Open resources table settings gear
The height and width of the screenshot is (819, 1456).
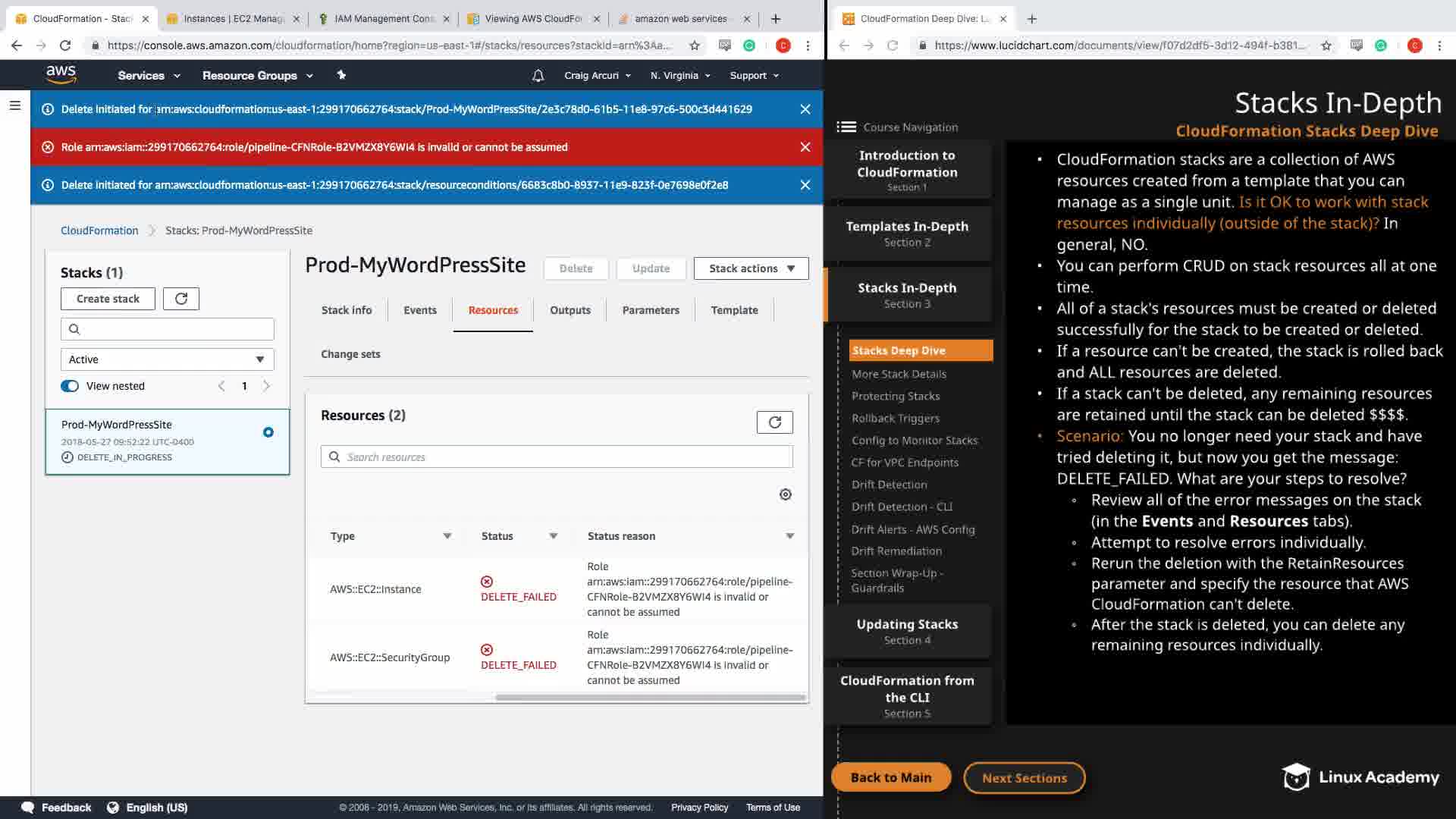[786, 494]
